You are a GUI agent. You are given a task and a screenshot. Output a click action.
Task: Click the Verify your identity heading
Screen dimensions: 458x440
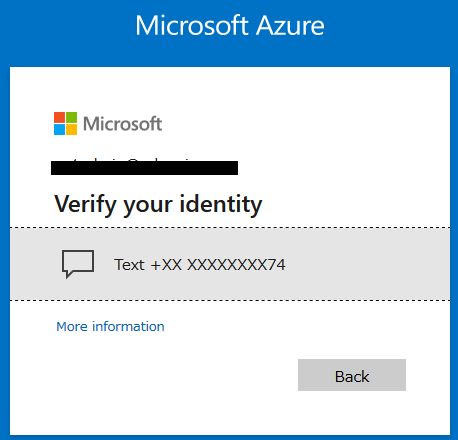(x=158, y=204)
